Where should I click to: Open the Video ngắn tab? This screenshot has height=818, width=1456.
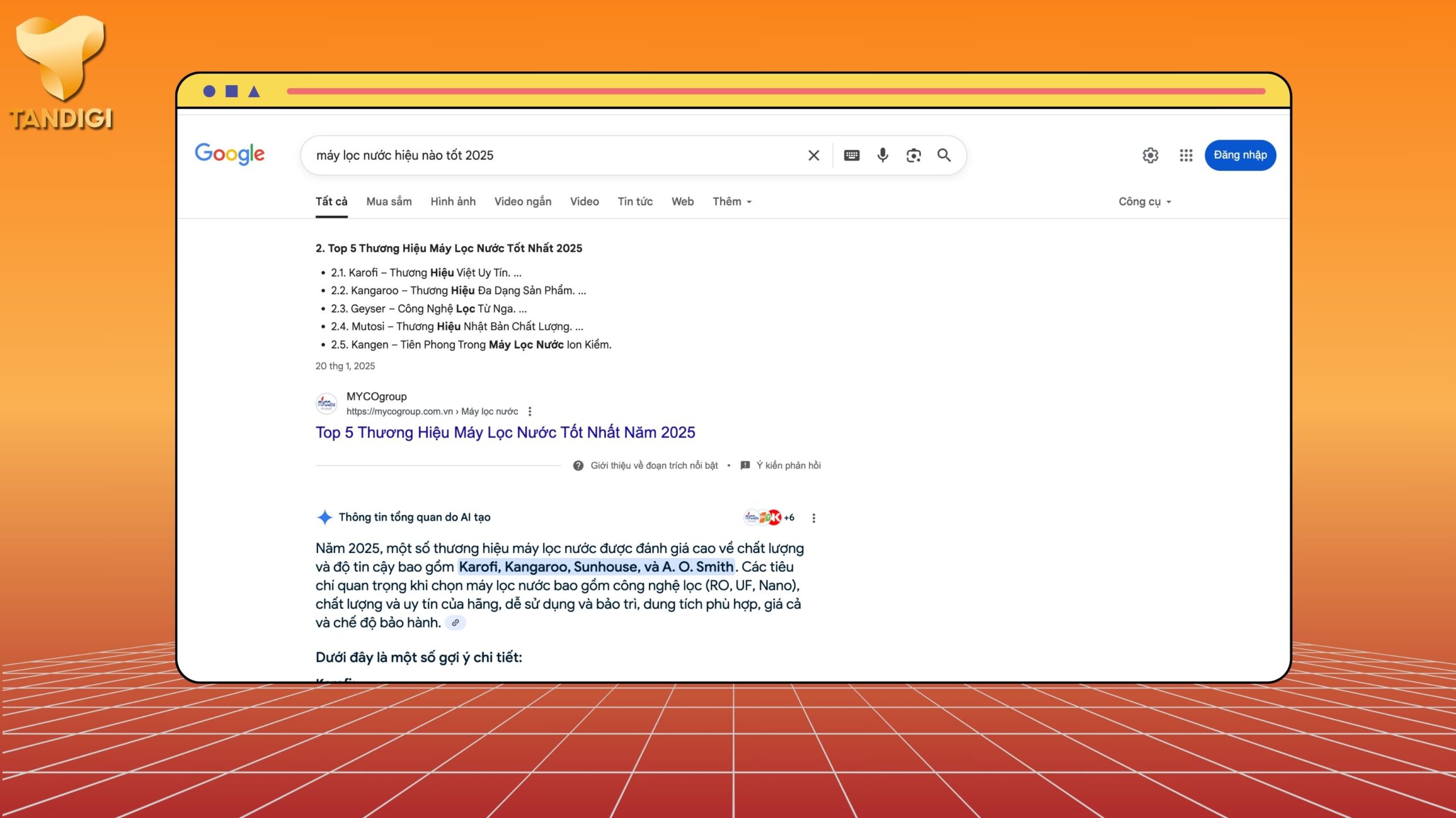523,202
